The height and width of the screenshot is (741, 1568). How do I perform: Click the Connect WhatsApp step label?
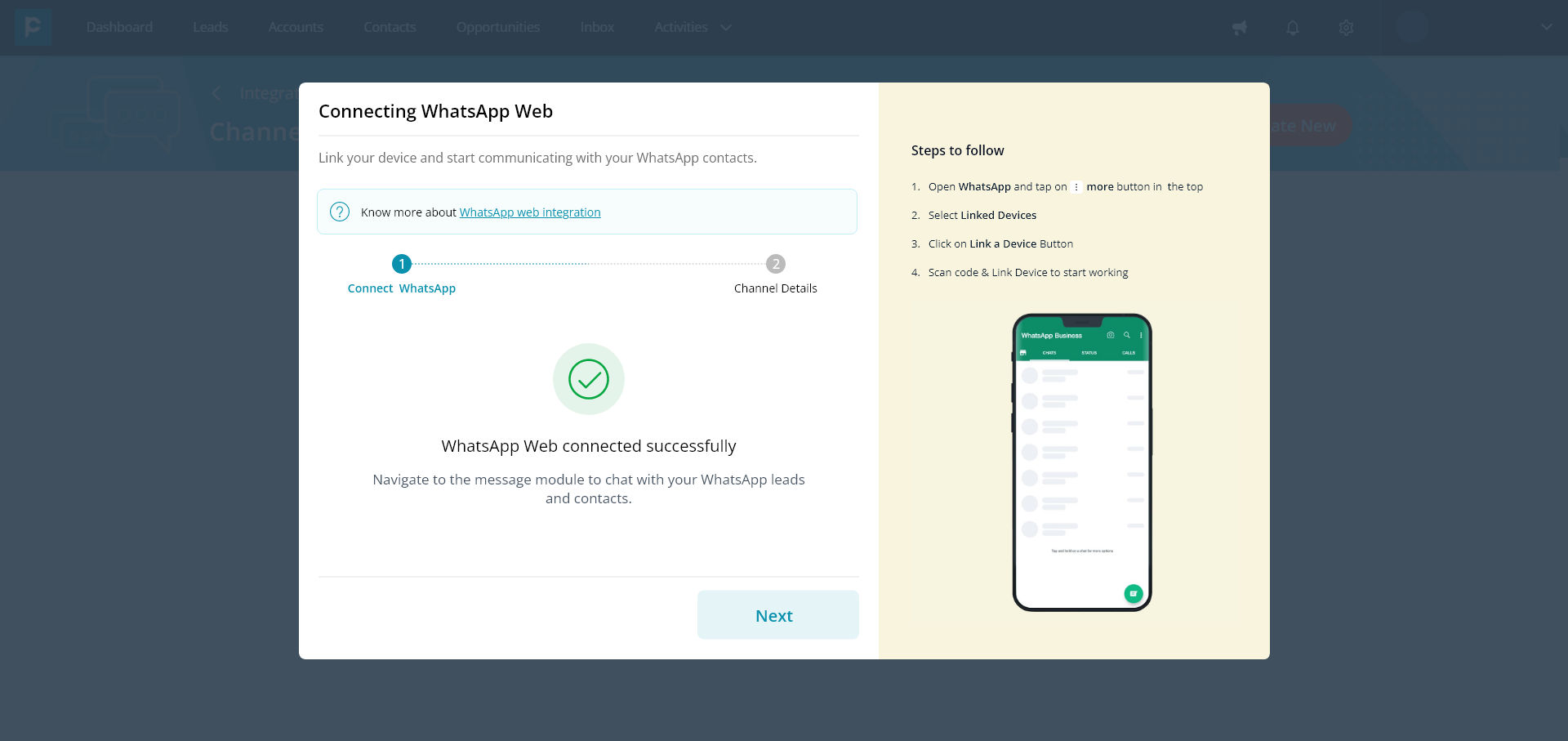tap(402, 288)
